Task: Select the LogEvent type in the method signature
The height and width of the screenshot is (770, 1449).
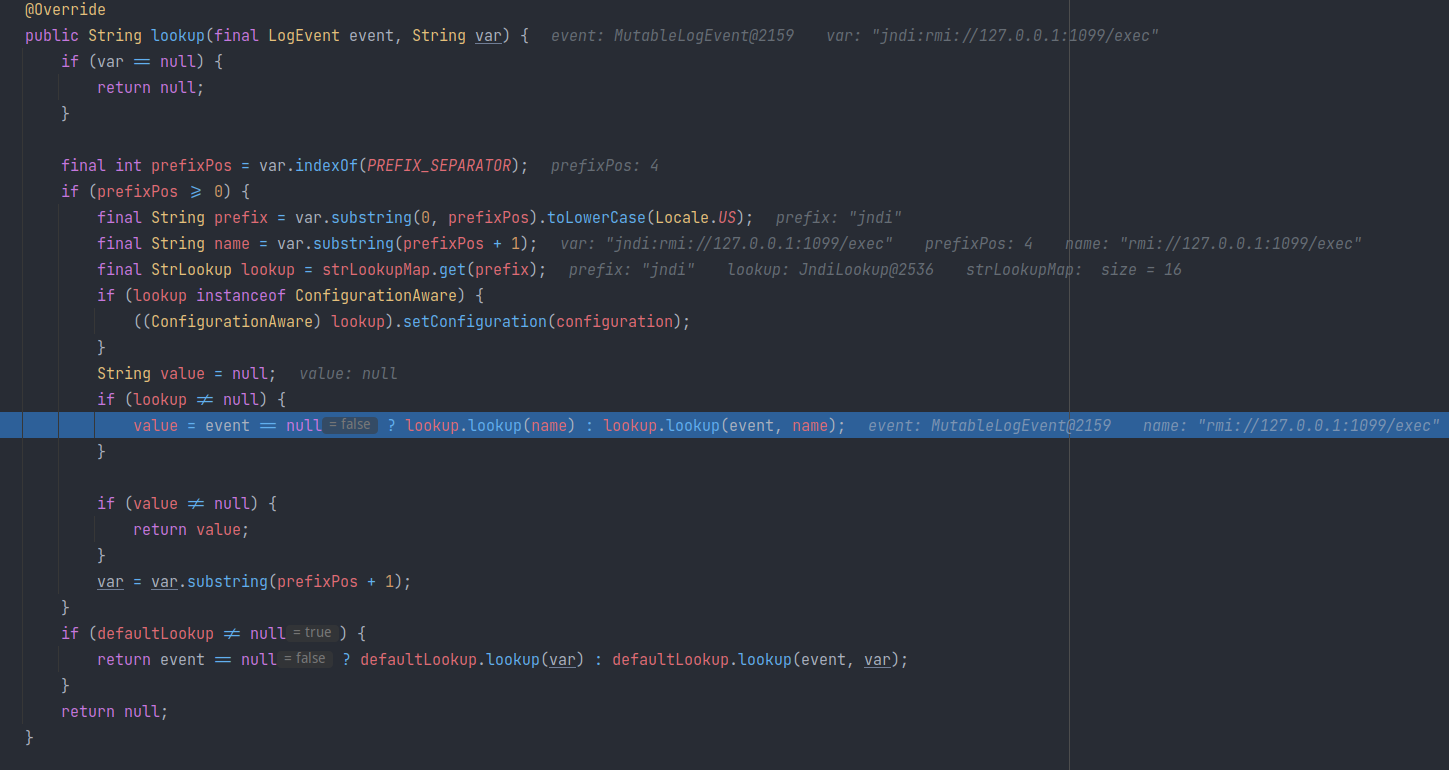Action: [x=304, y=35]
